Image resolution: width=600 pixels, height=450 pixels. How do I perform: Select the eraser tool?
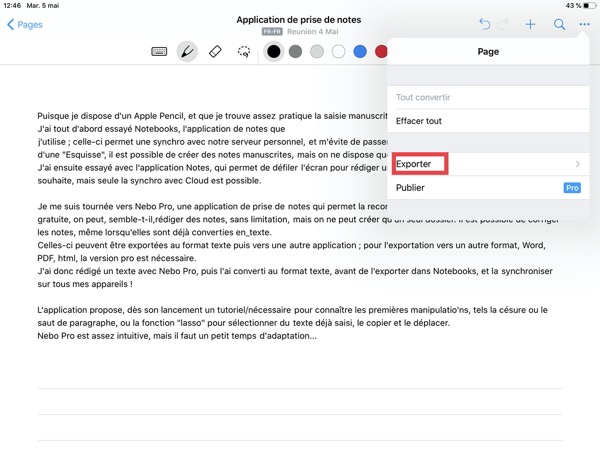click(x=214, y=51)
